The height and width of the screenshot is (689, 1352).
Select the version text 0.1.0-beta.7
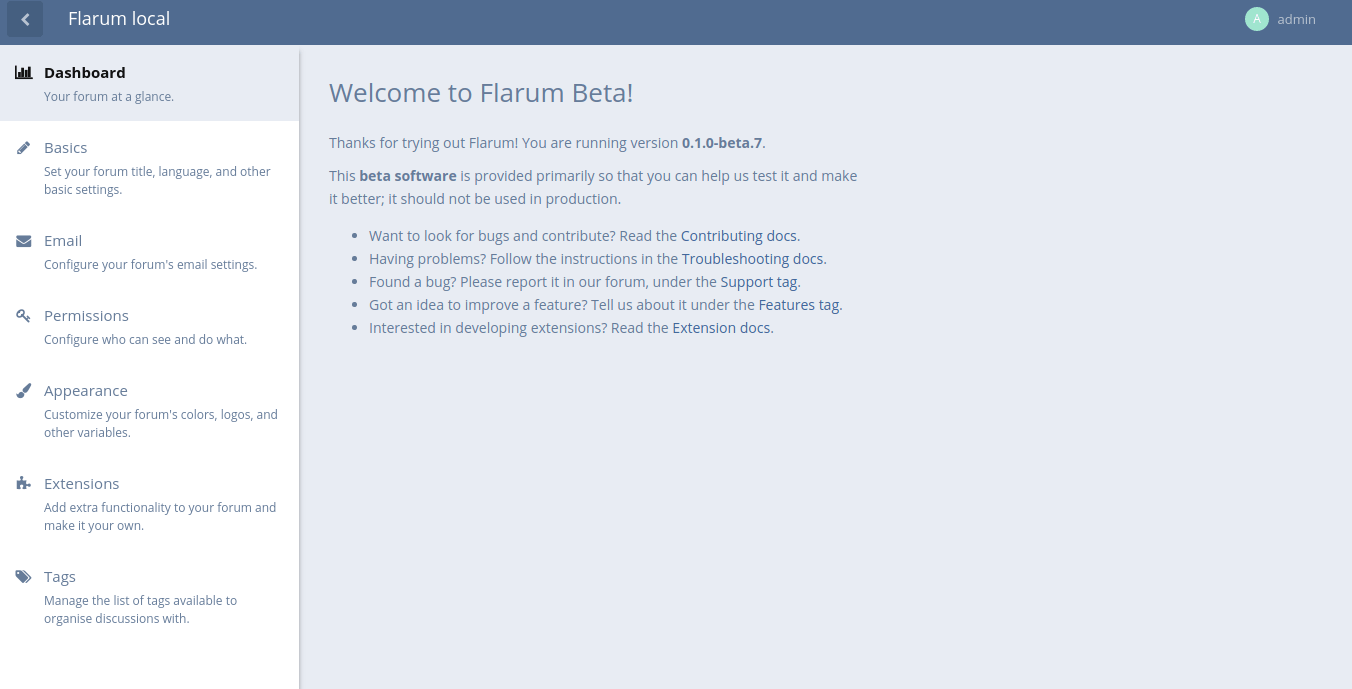(x=722, y=143)
